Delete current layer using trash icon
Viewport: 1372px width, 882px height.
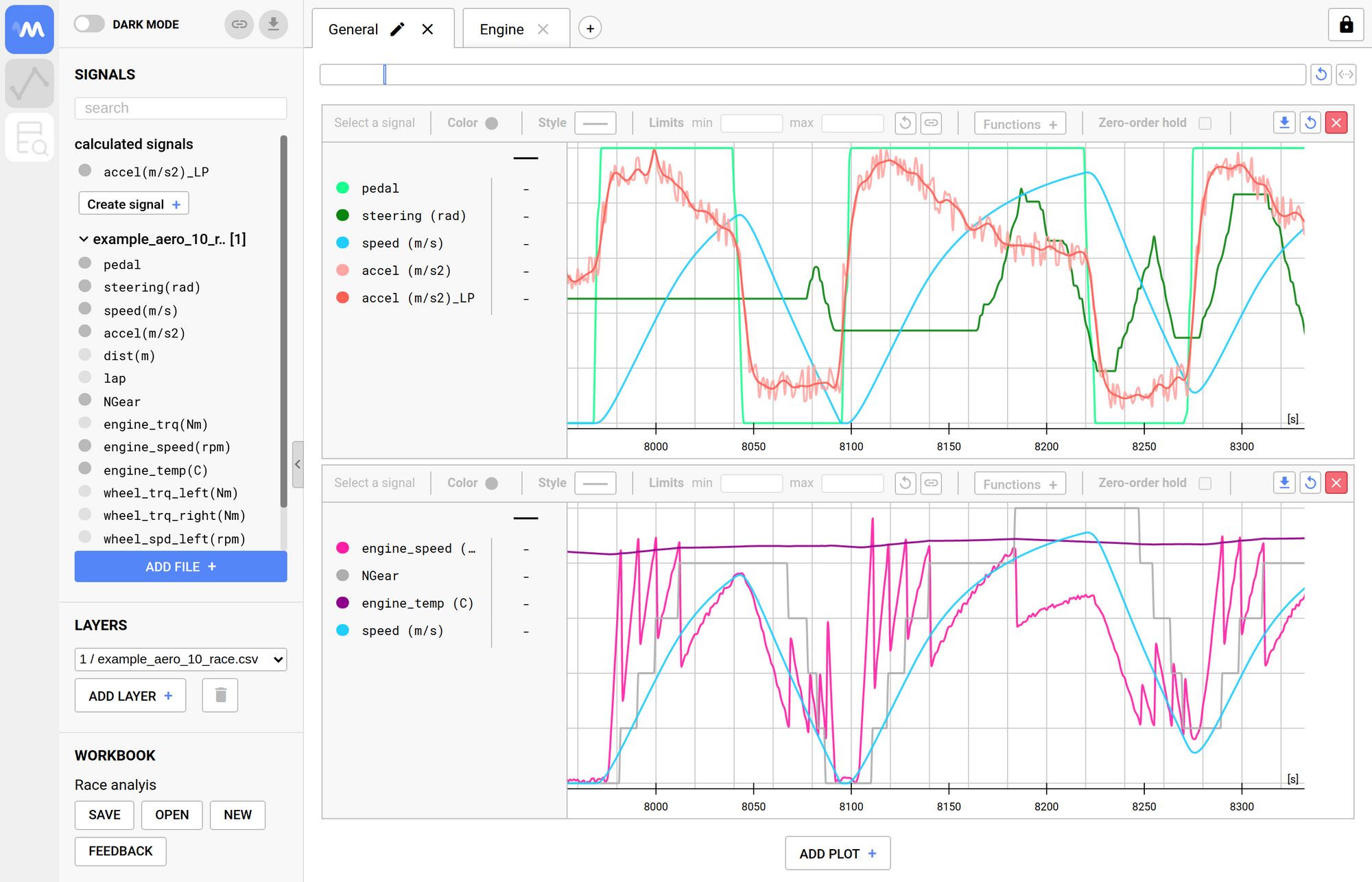220,695
